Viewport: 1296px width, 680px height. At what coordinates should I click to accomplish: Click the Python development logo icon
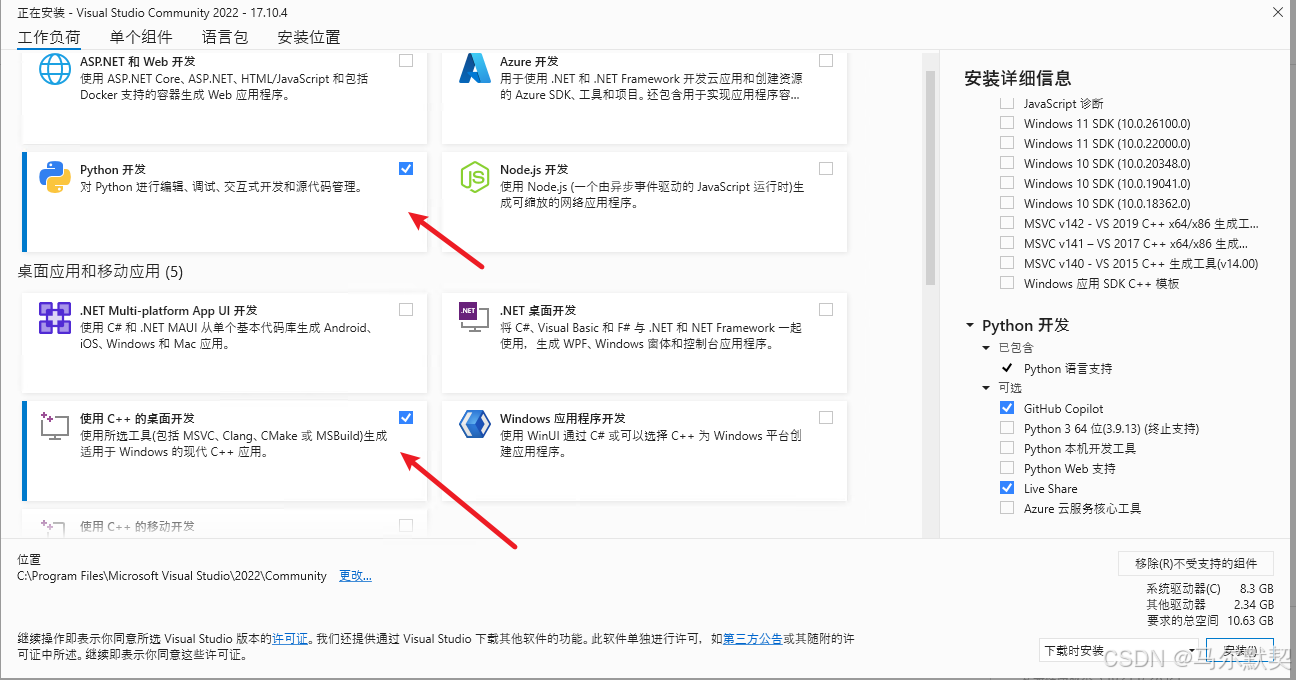54,178
